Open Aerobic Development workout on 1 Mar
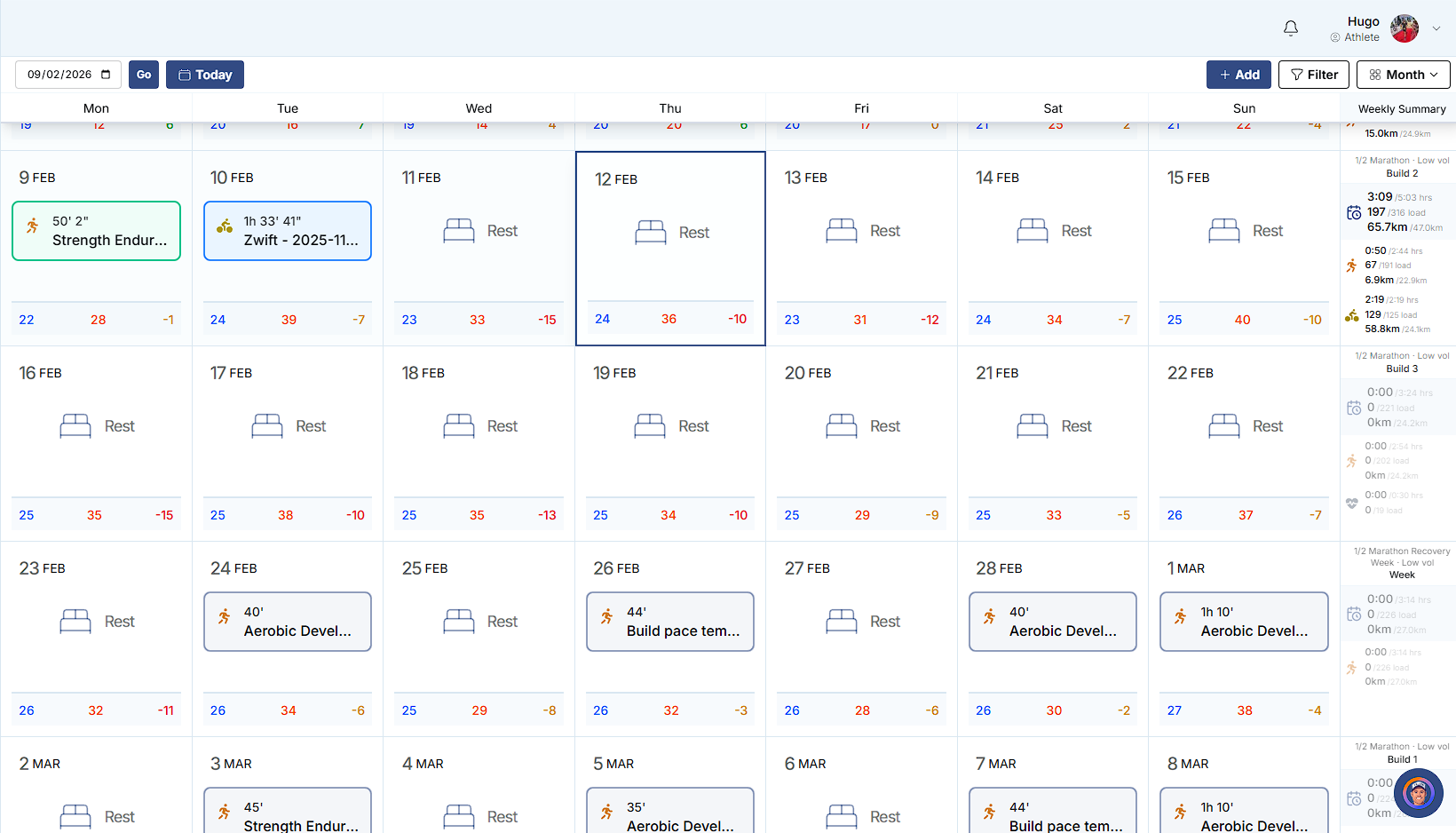The width and height of the screenshot is (1456, 833). tap(1244, 622)
